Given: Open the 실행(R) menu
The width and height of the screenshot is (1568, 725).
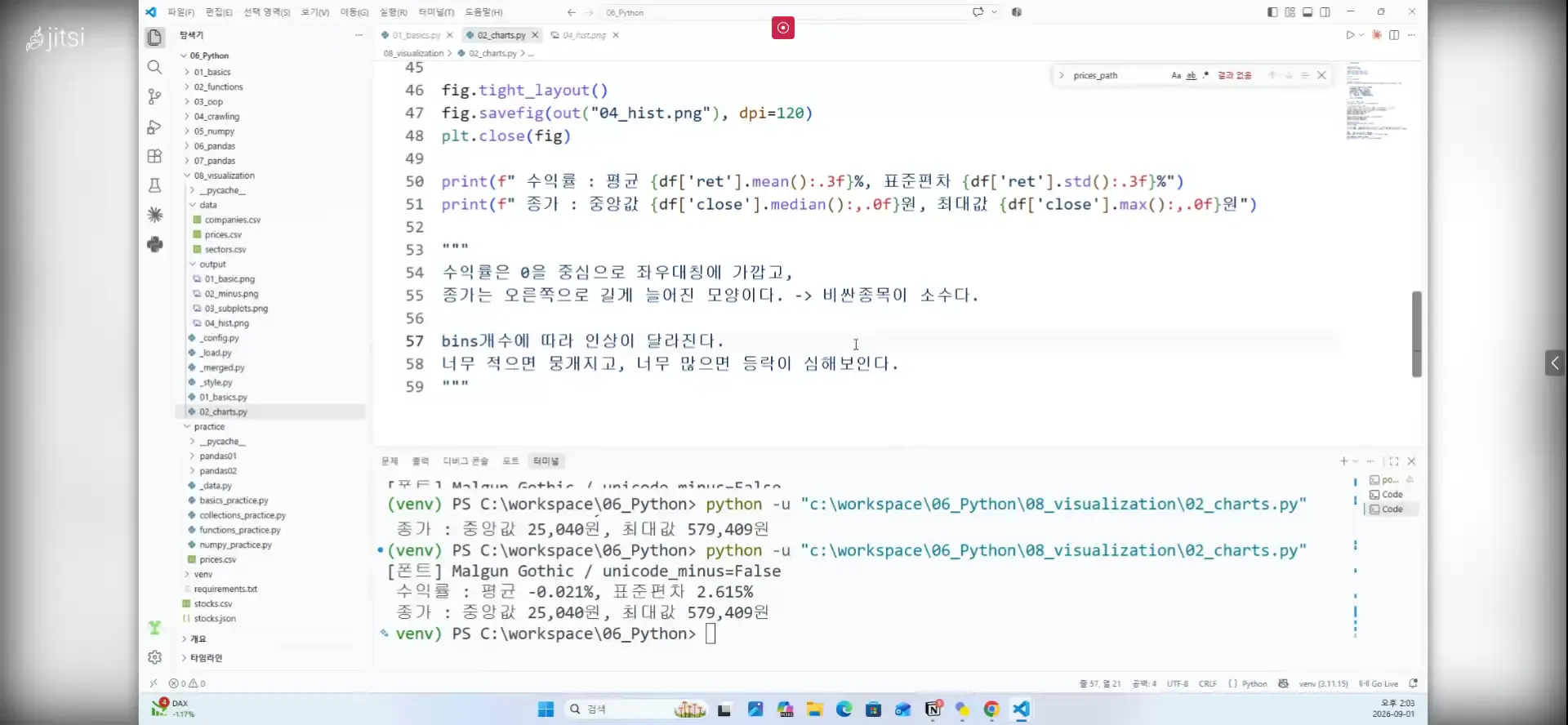Looking at the screenshot, I should click(393, 12).
